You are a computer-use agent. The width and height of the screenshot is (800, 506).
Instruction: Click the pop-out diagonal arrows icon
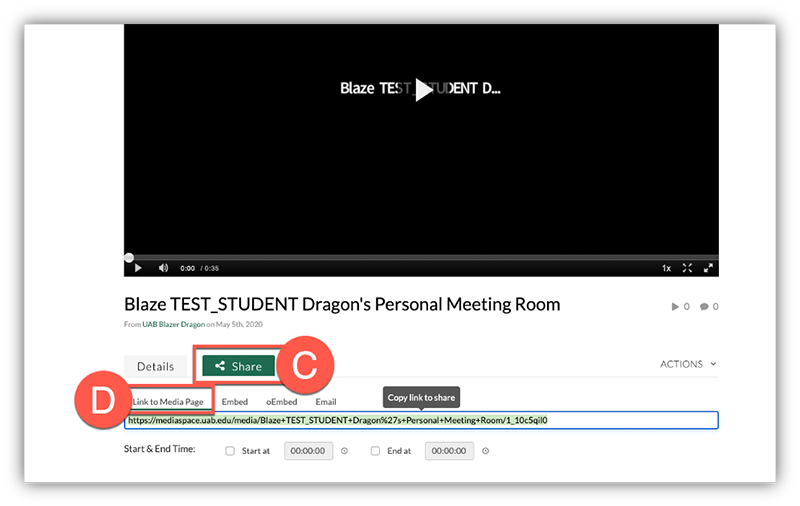point(708,268)
